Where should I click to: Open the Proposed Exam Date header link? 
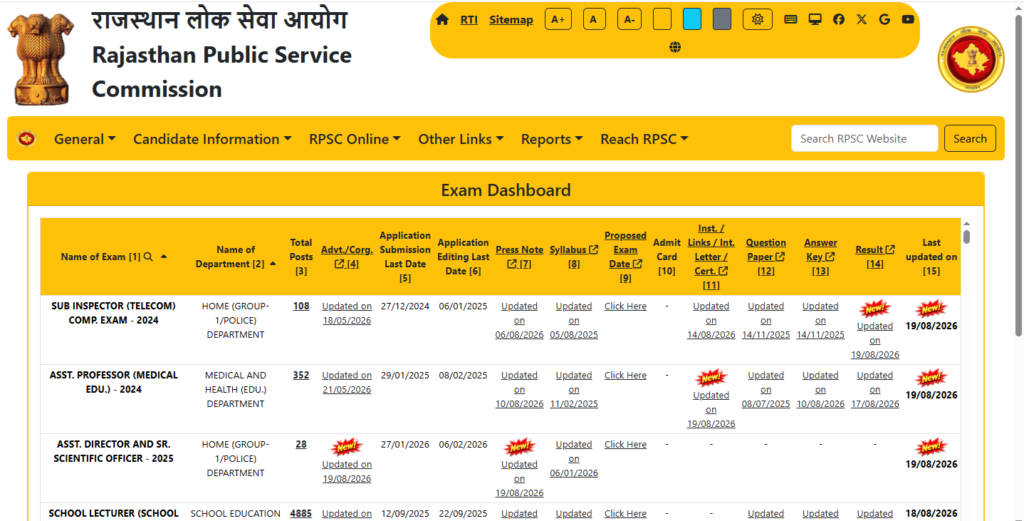625,257
